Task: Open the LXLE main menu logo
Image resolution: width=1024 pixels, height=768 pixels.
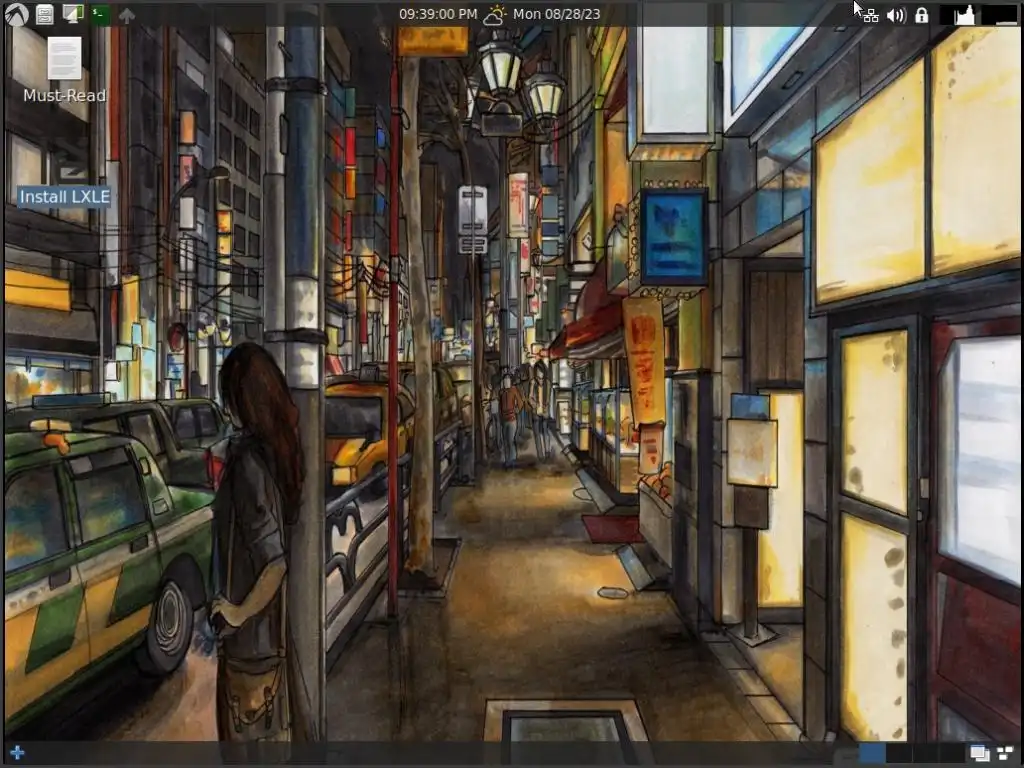Action: point(16,14)
